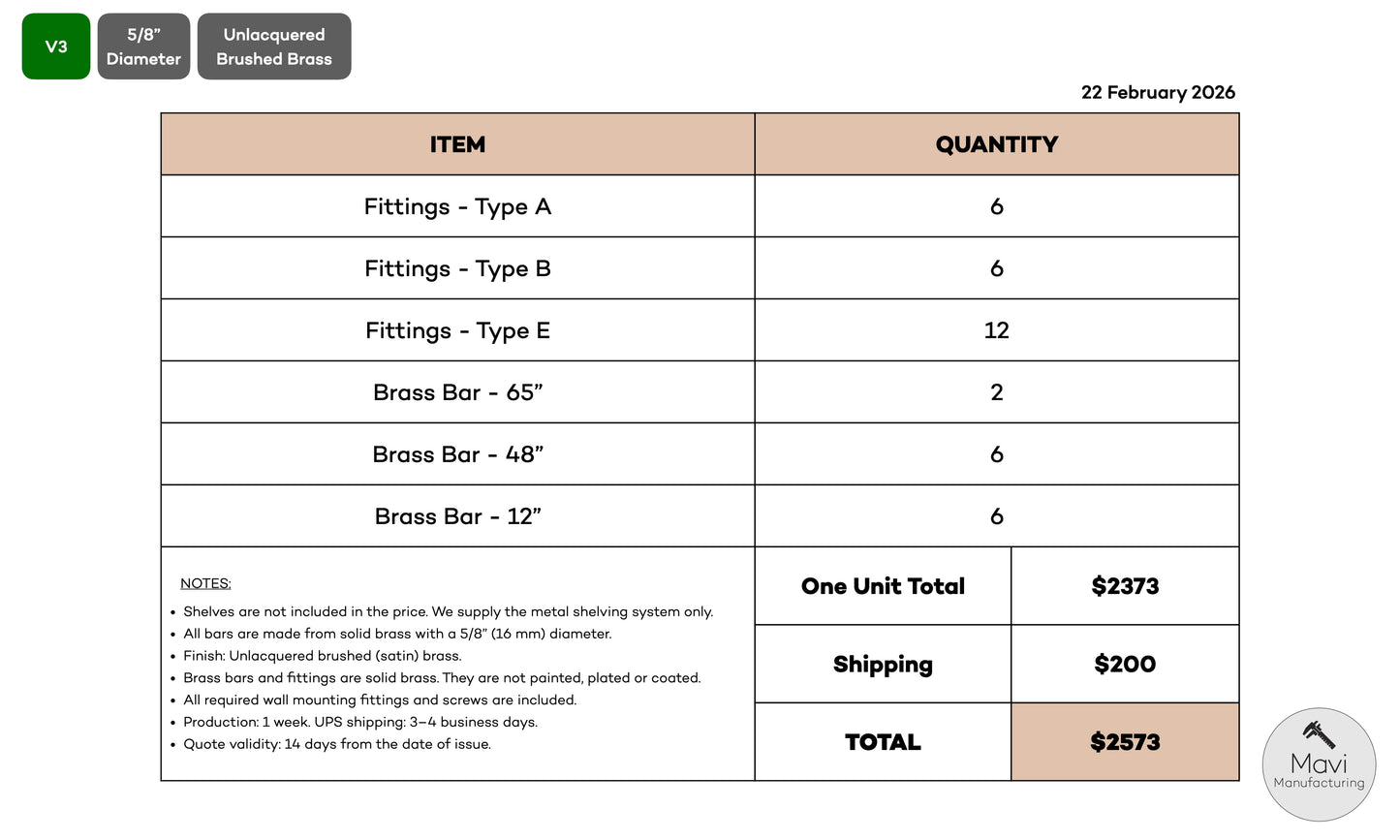Image resolution: width=1400 pixels, height=840 pixels.
Task: Click the underlined NOTES heading
Action: click(205, 583)
